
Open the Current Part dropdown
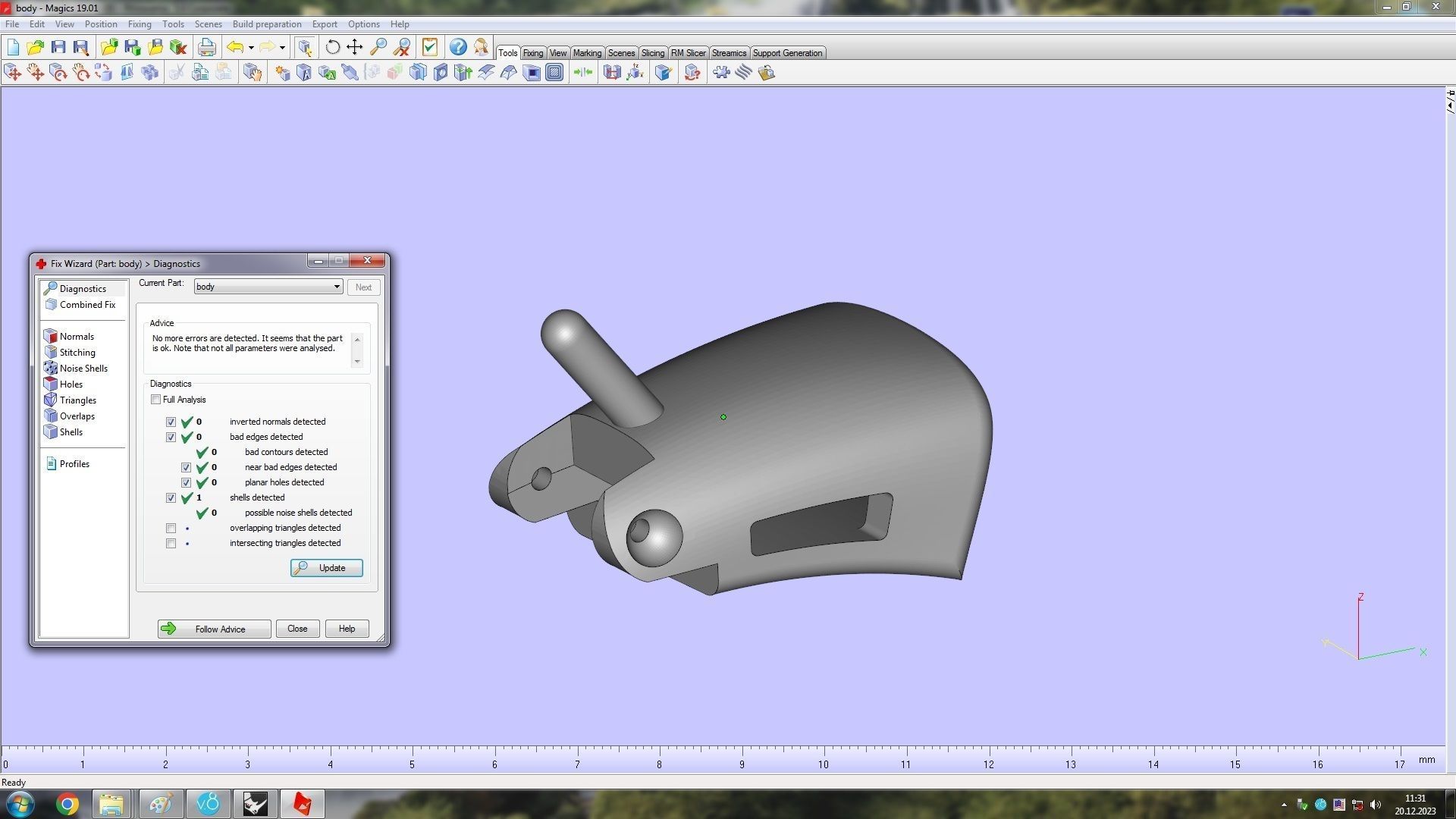point(337,287)
